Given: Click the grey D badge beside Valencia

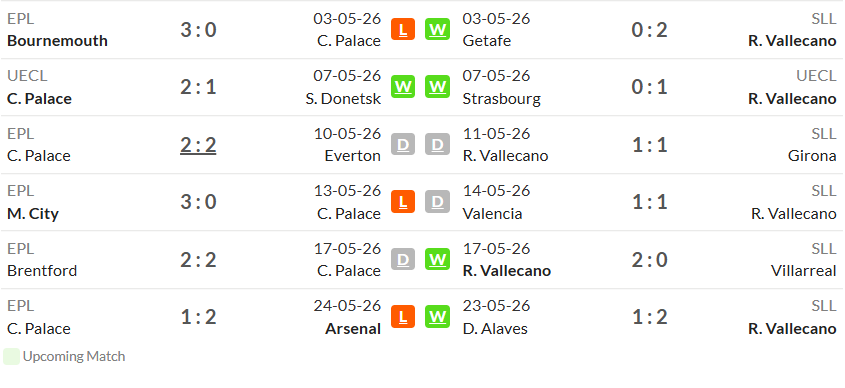Looking at the screenshot, I should (x=437, y=202).
